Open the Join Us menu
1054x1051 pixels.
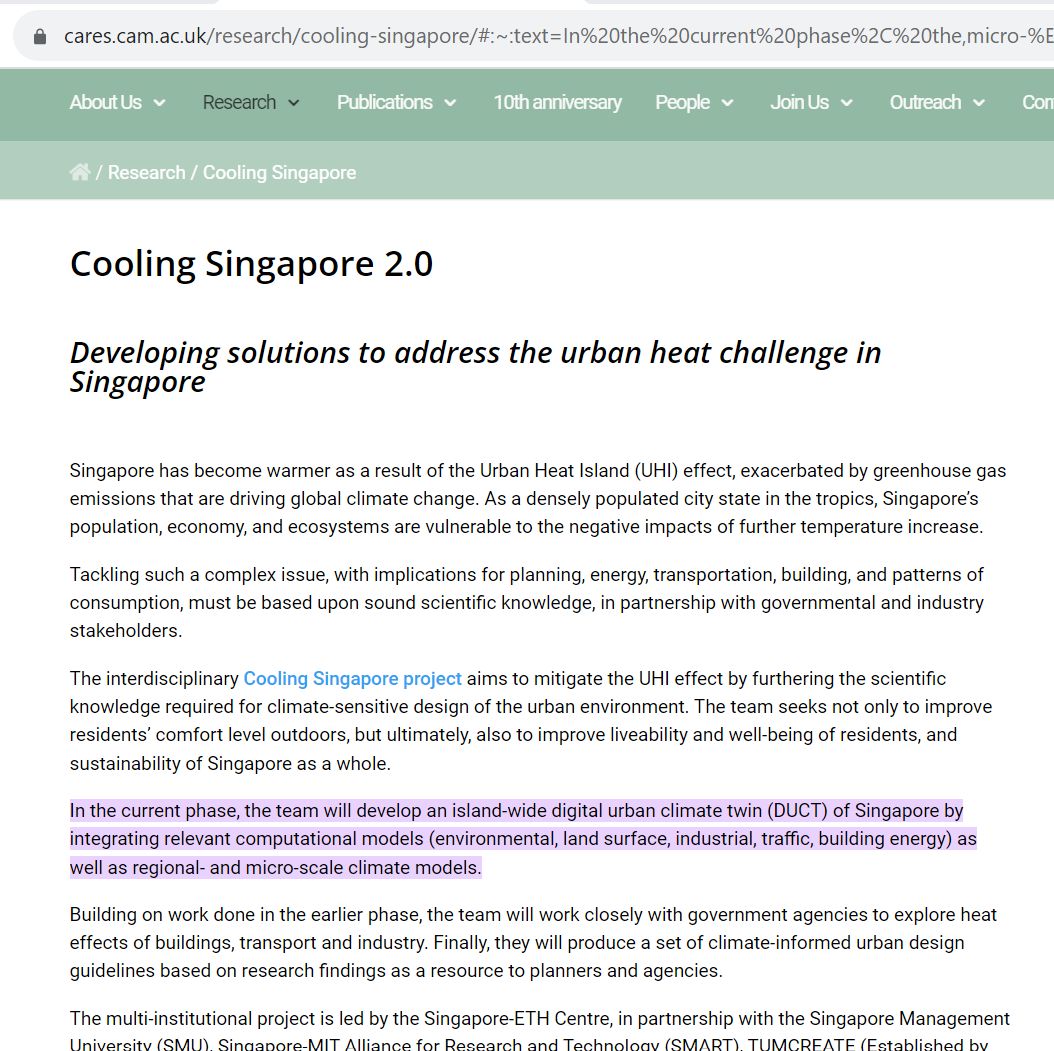point(799,102)
